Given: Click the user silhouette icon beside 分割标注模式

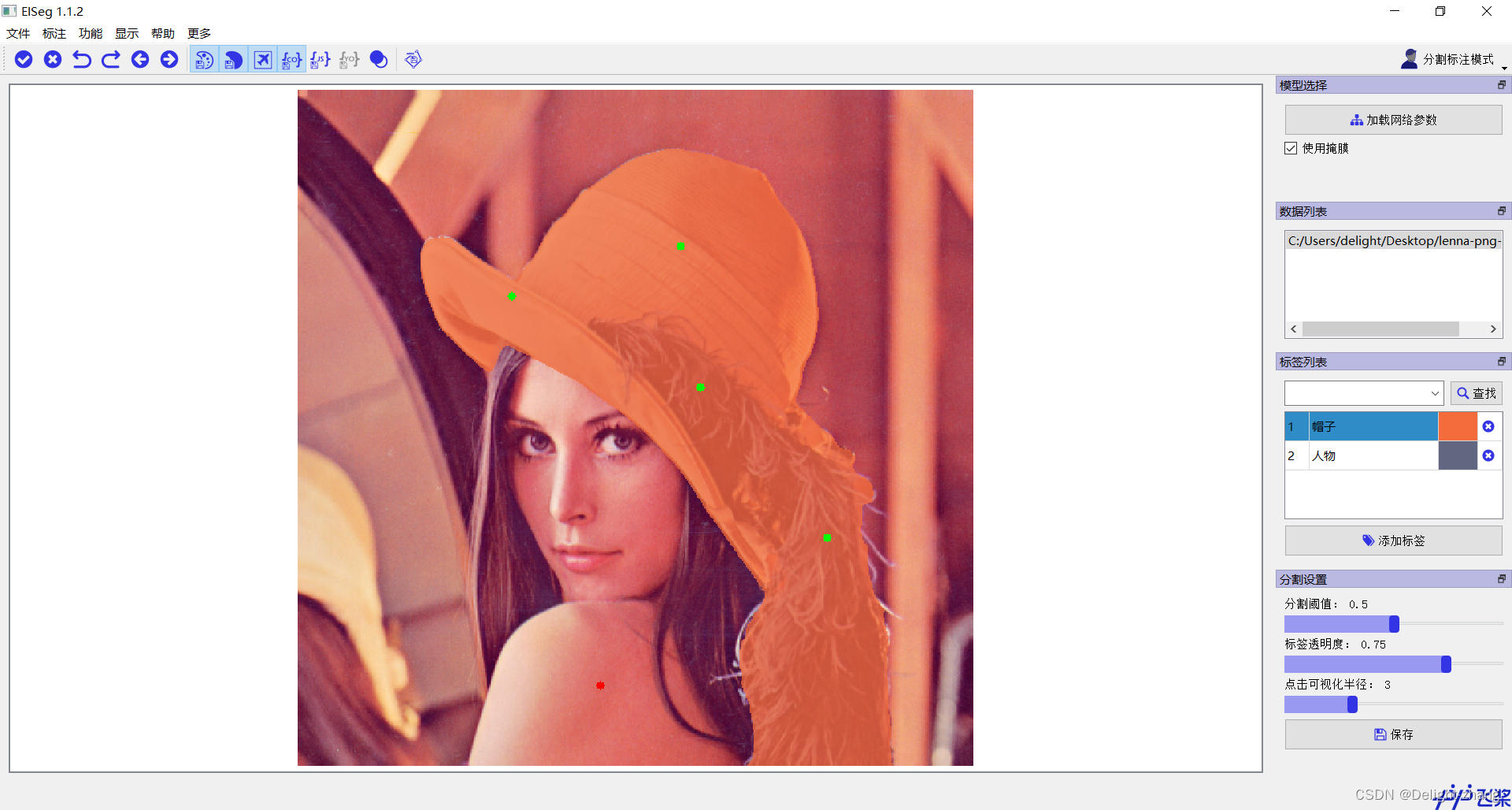Looking at the screenshot, I should click(x=1410, y=59).
